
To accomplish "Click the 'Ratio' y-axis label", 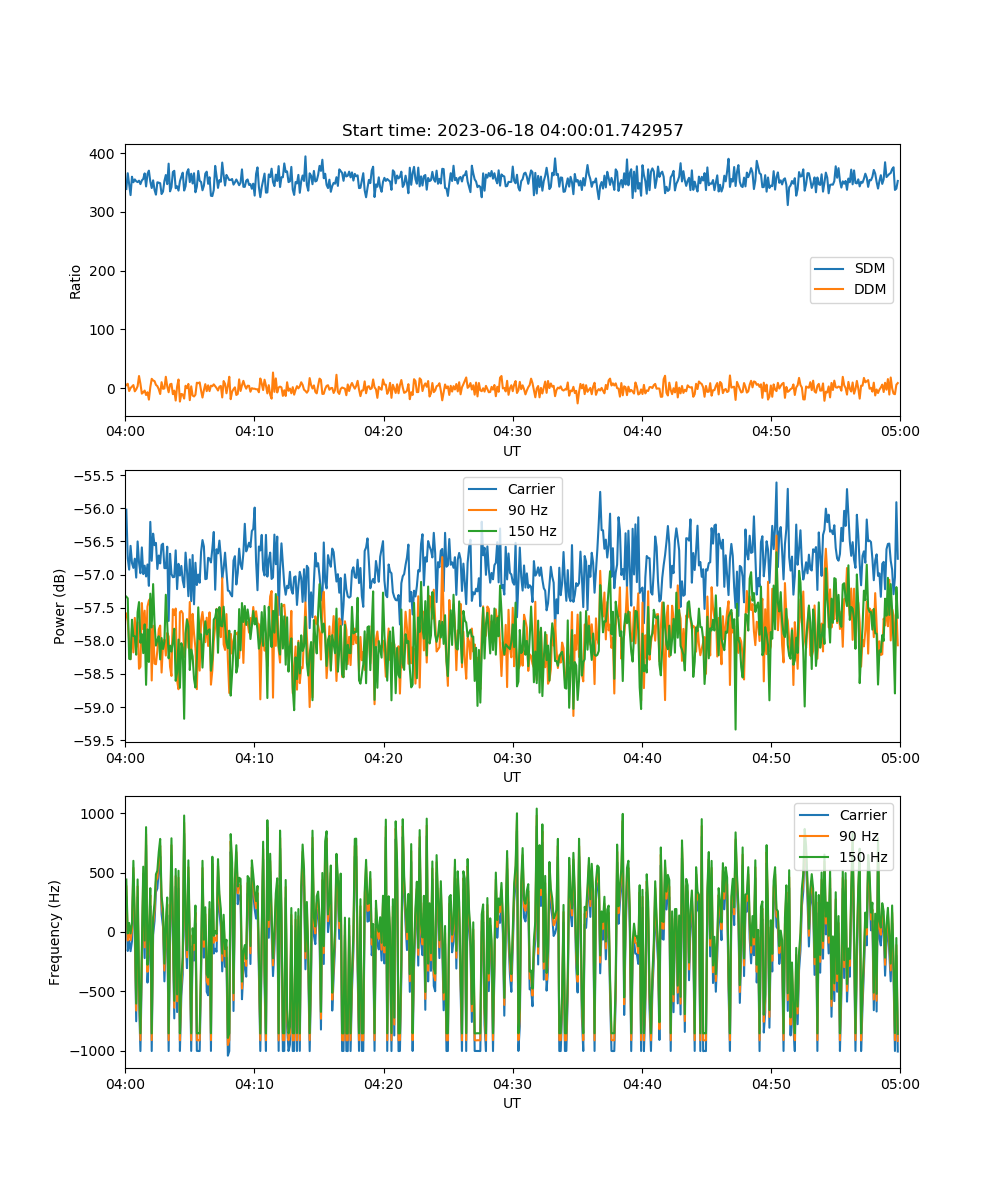I will [76, 281].
